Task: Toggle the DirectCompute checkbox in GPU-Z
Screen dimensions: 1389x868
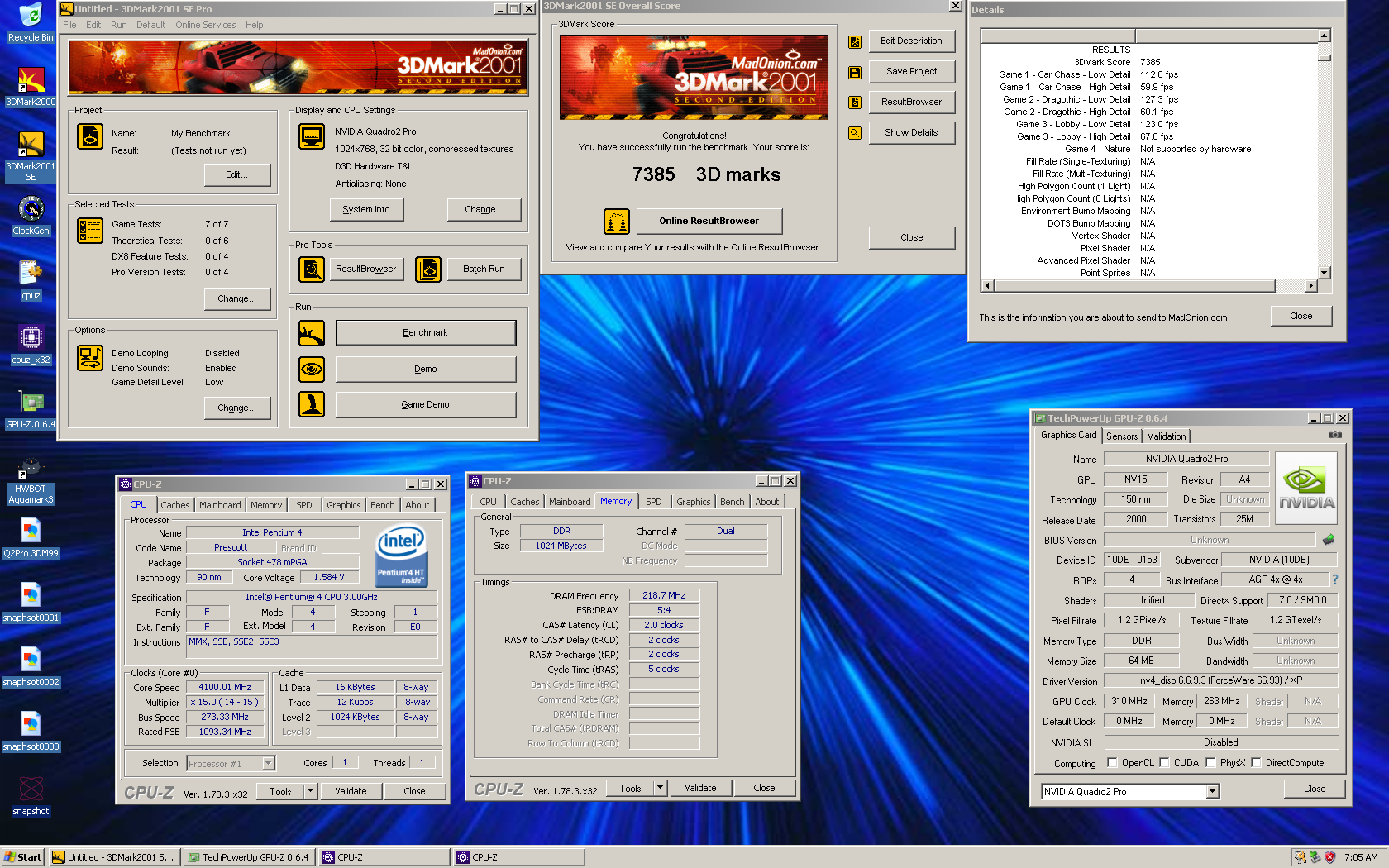Action: [x=1257, y=763]
